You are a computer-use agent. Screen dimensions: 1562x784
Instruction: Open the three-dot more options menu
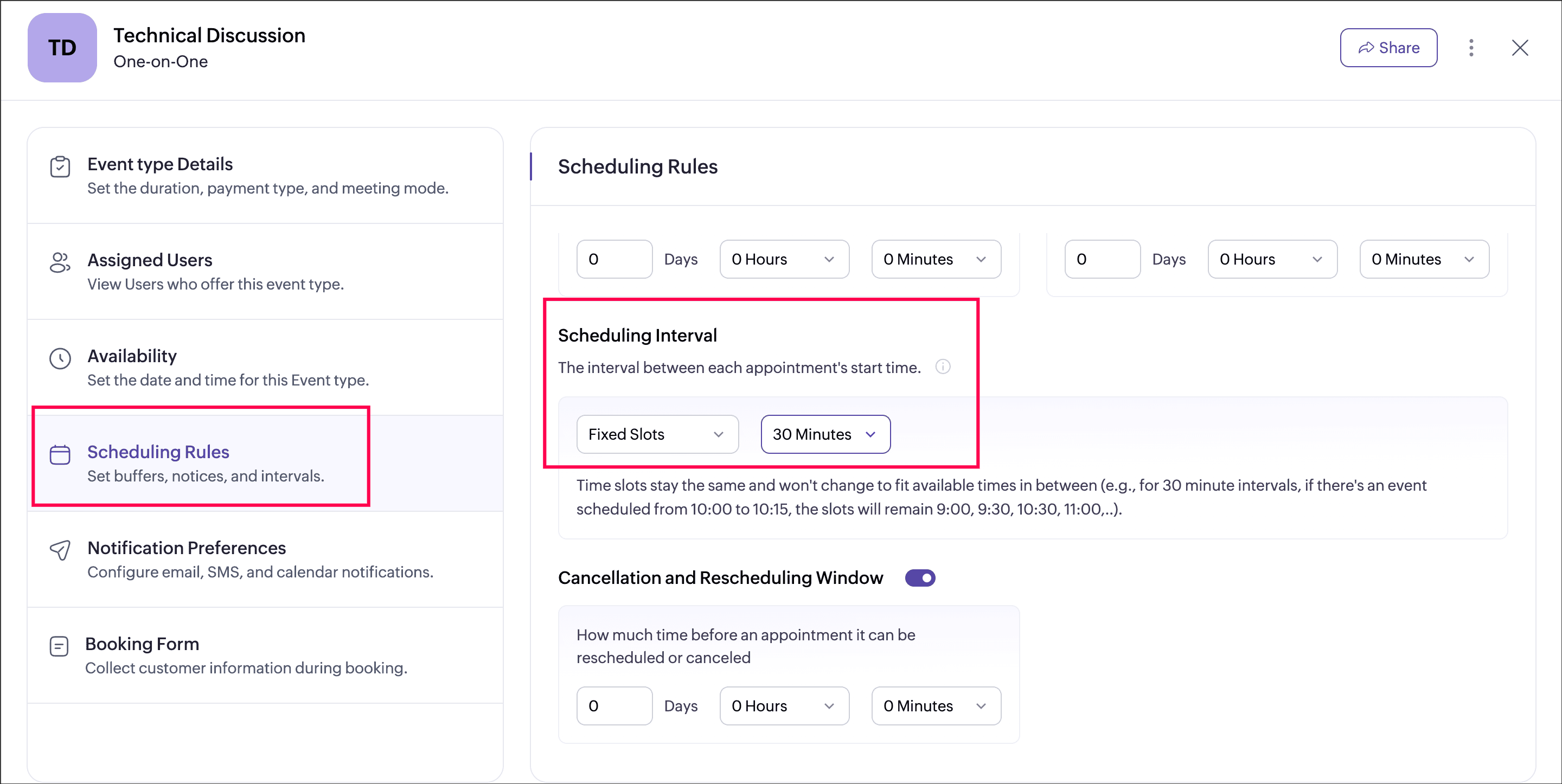click(x=1471, y=47)
